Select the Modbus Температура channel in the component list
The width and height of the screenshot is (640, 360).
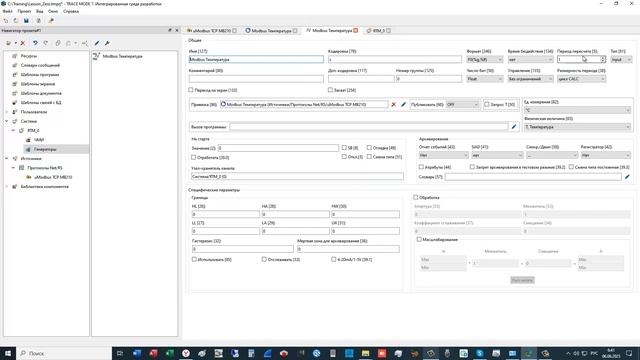(x=118, y=56)
